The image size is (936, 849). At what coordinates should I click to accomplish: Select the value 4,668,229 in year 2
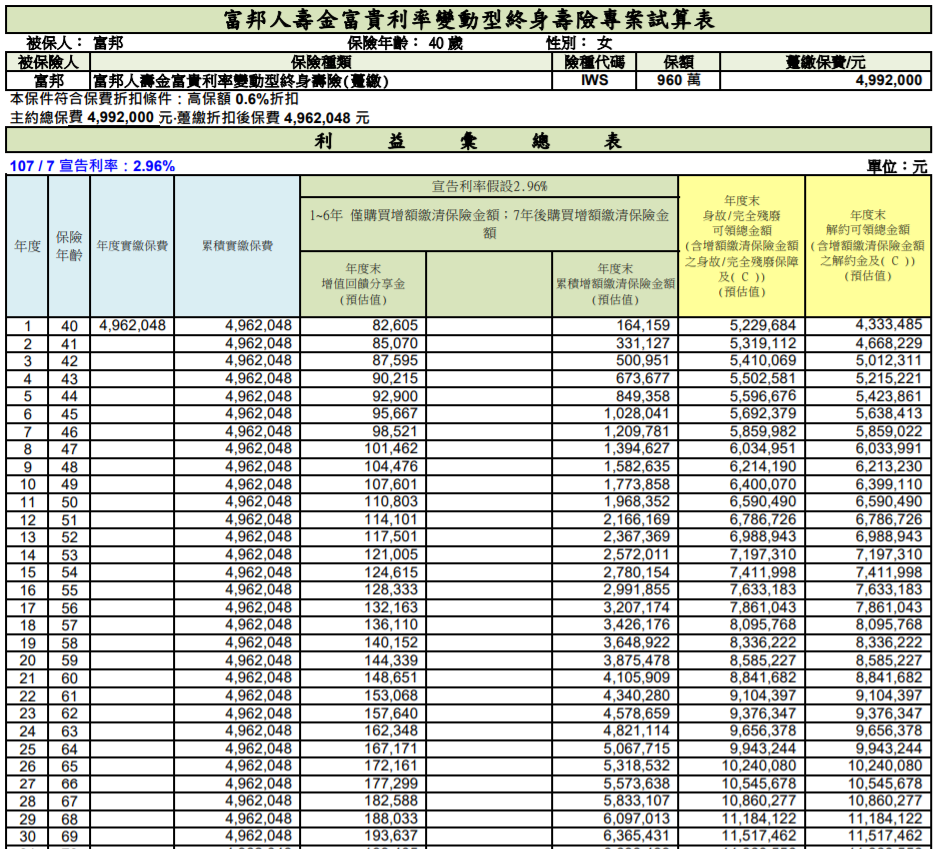[x=888, y=343]
